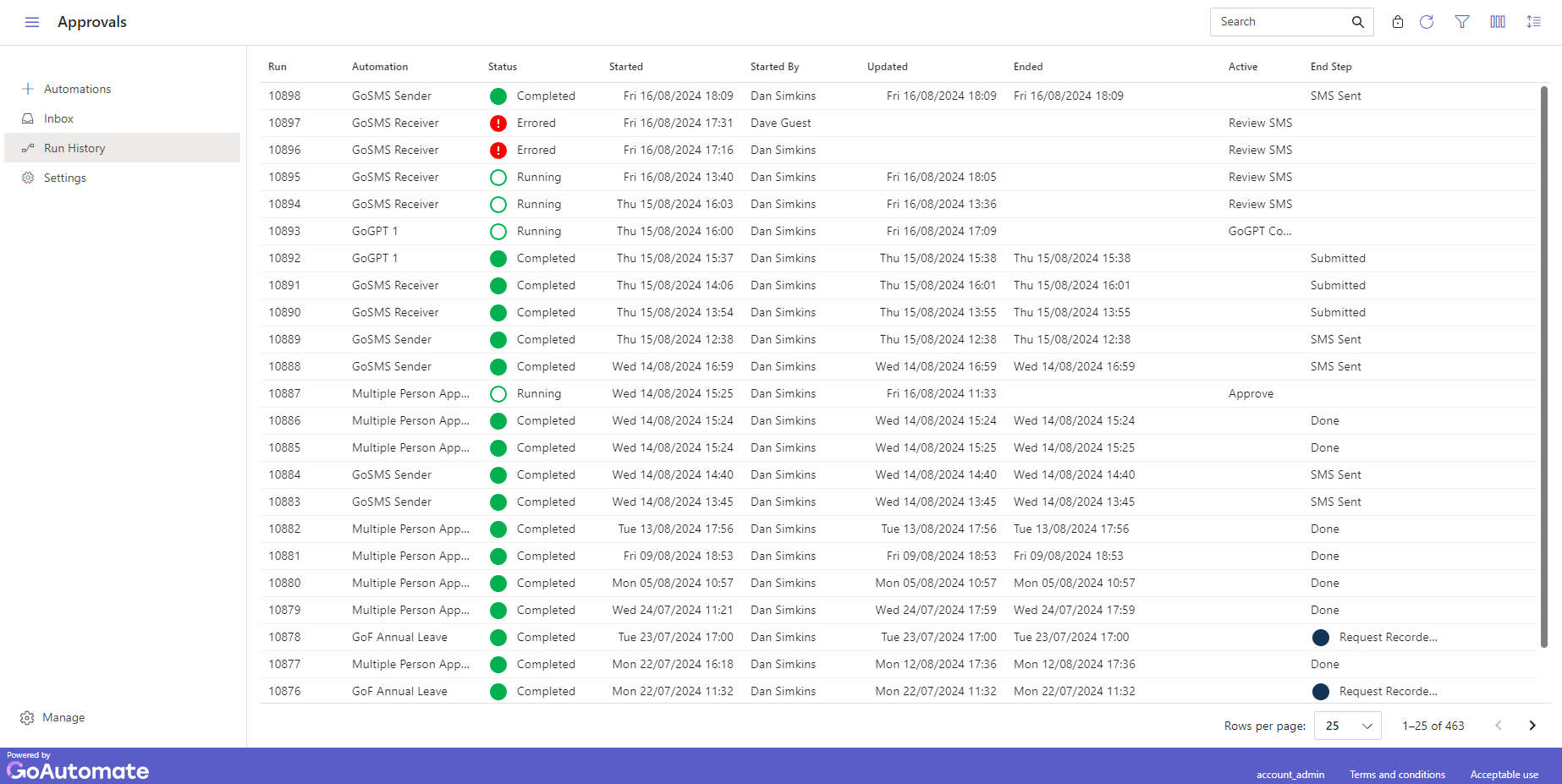This screenshot has width=1562, height=784.
Task: Click the red error icon for run 10896
Action: pos(498,151)
